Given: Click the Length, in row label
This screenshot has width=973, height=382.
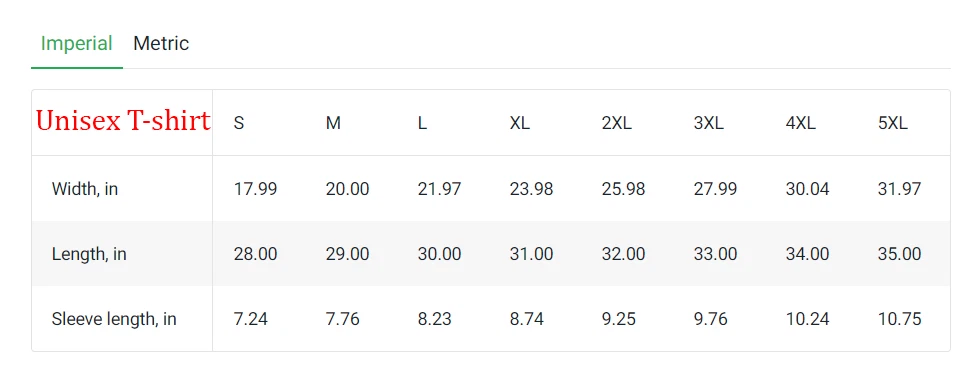Looking at the screenshot, I should 89,254.
